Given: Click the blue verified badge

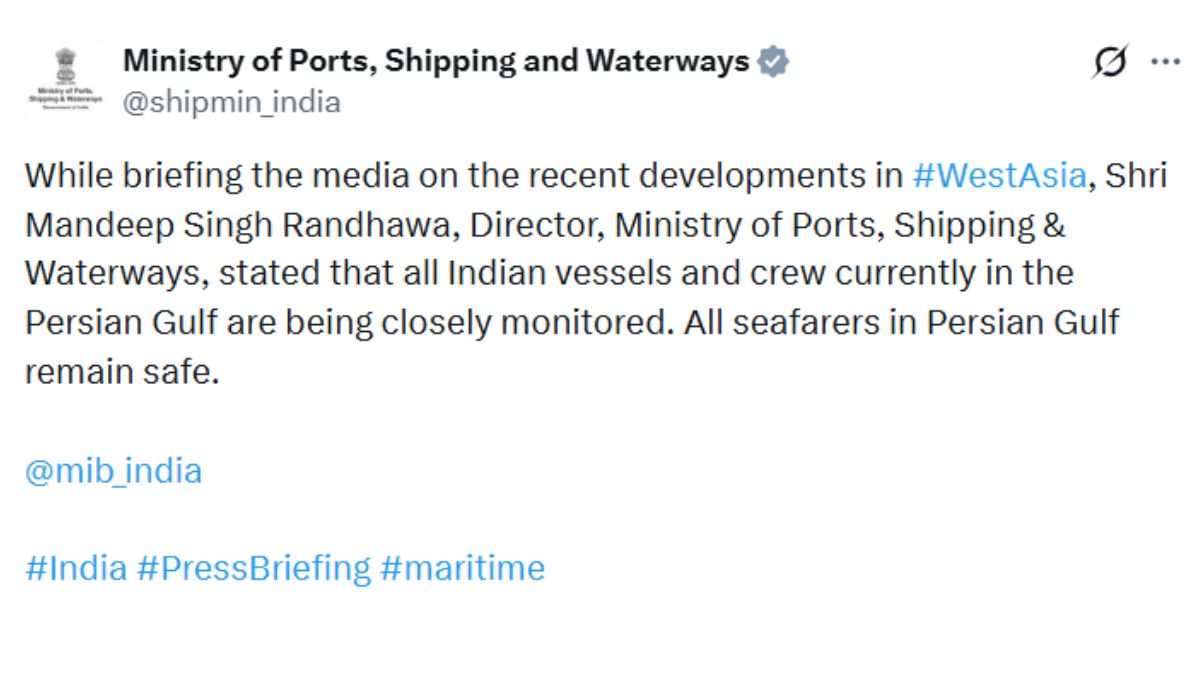Looking at the screenshot, I should 773,62.
